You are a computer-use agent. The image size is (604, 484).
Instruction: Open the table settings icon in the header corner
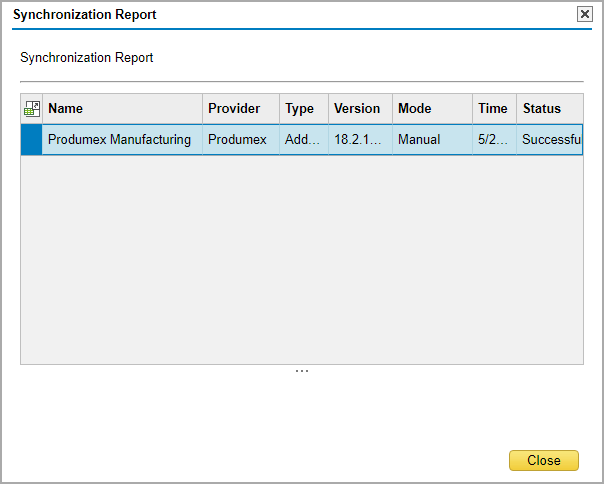pyautogui.click(x=31, y=109)
